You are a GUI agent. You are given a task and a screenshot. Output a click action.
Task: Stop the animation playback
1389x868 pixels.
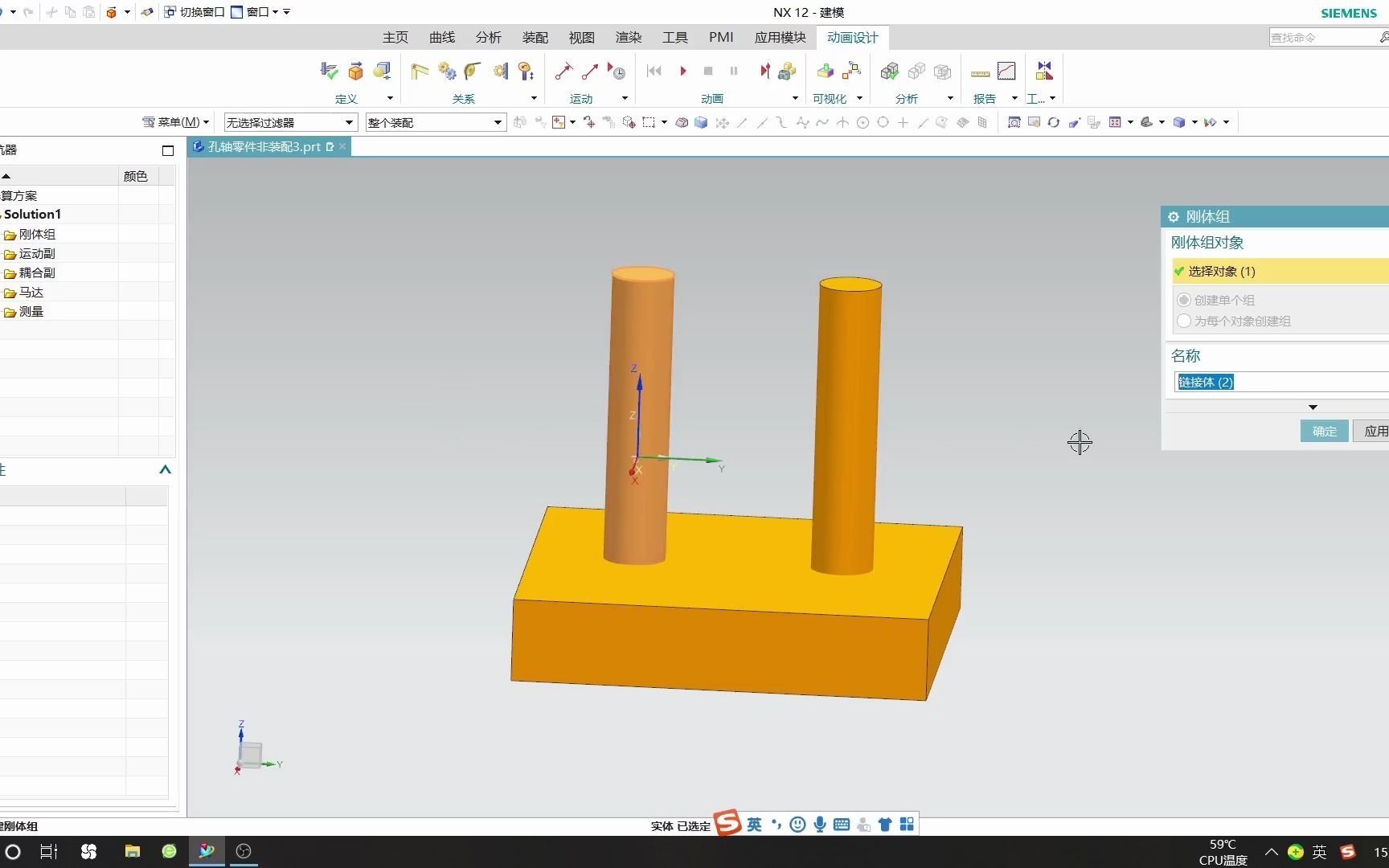click(708, 71)
